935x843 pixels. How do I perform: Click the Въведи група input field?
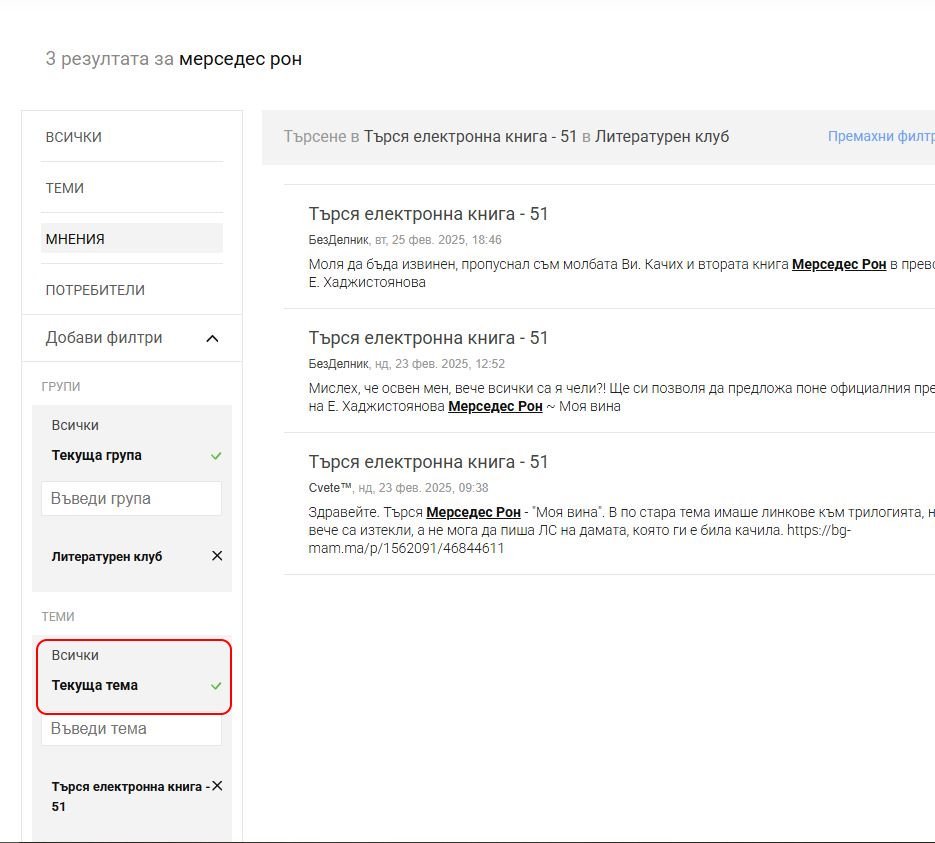[131, 498]
